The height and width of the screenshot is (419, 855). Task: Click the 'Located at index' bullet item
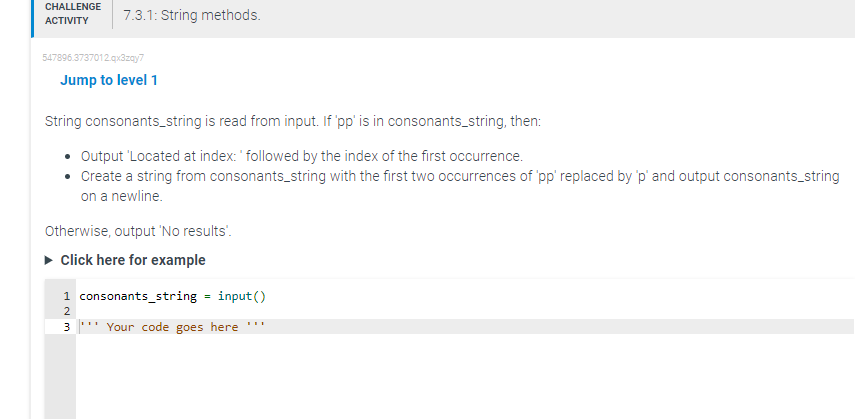coord(302,157)
